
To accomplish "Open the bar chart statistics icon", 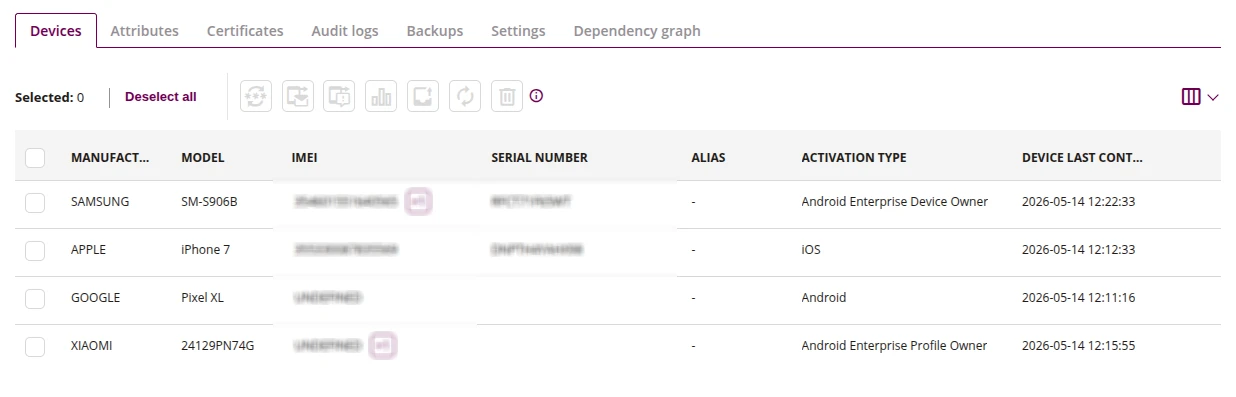I will point(381,96).
